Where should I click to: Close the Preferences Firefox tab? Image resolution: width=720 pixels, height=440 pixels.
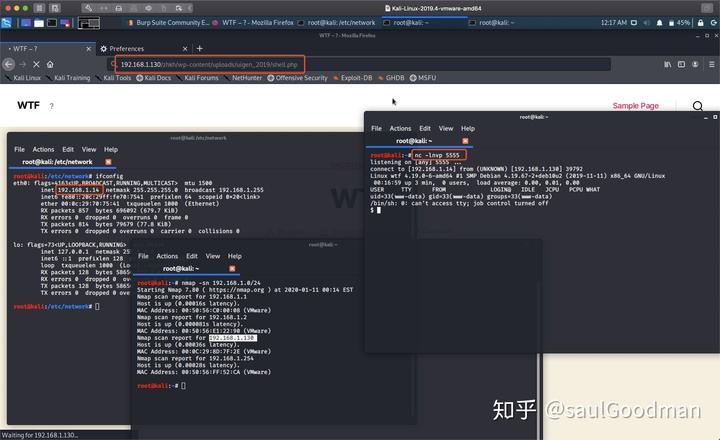185,49
